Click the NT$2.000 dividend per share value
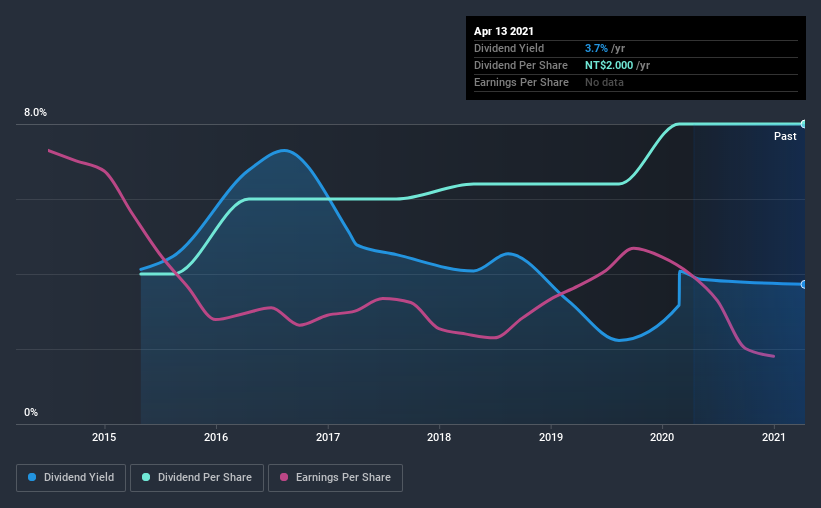 tap(609, 65)
